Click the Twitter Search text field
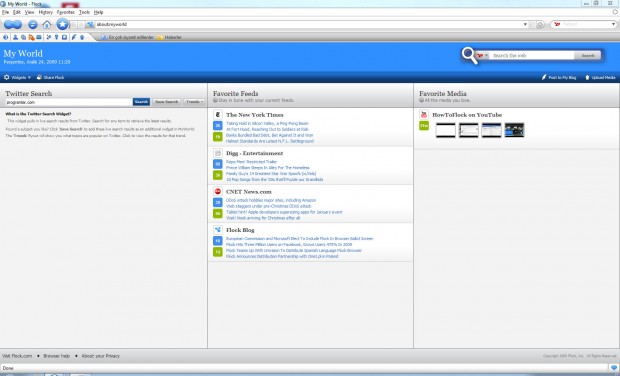Image resolution: width=620 pixels, height=376 pixels. pos(69,102)
